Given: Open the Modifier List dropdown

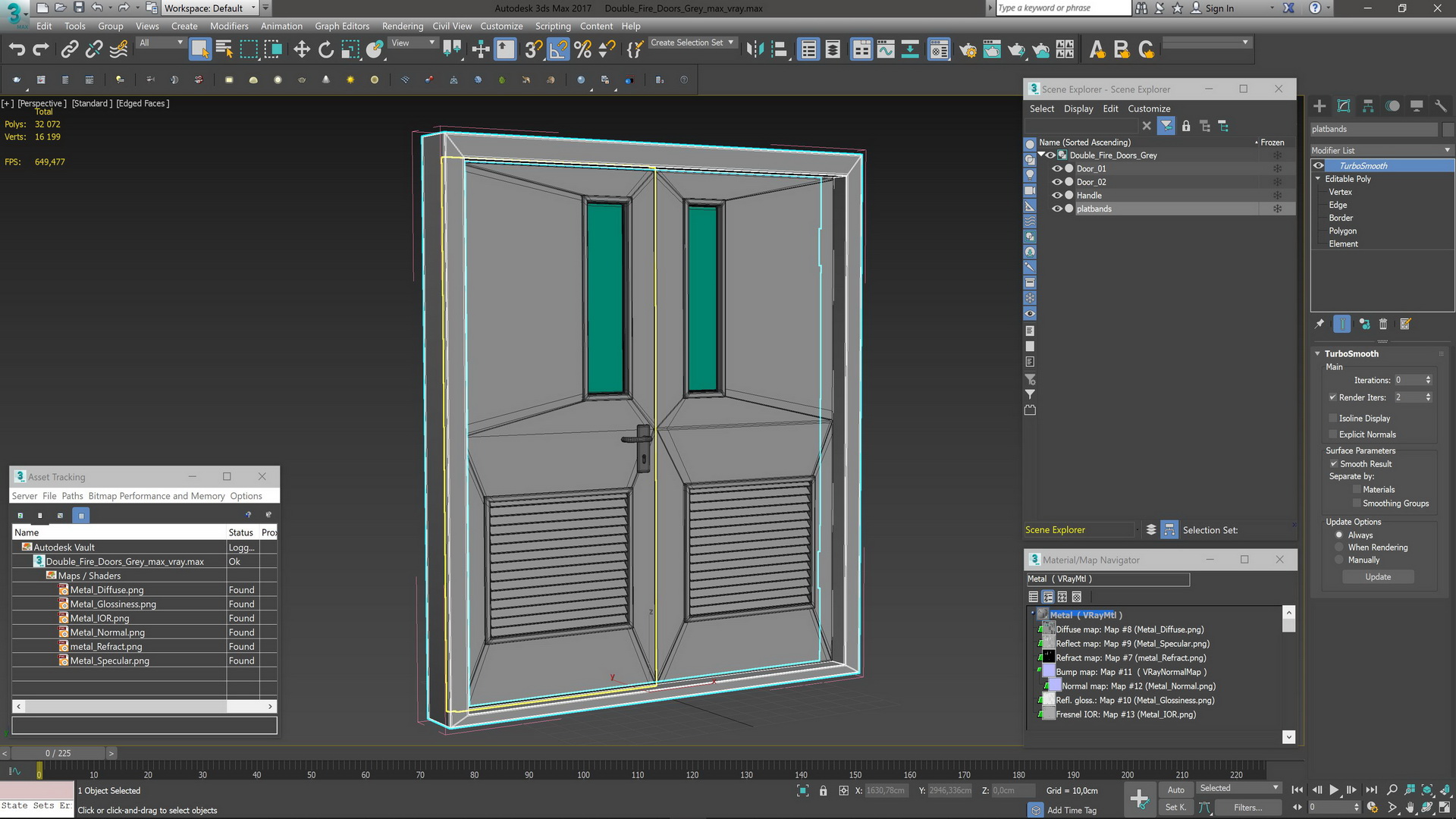Looking at the screenshot, I should click(x=1382, y=150).
